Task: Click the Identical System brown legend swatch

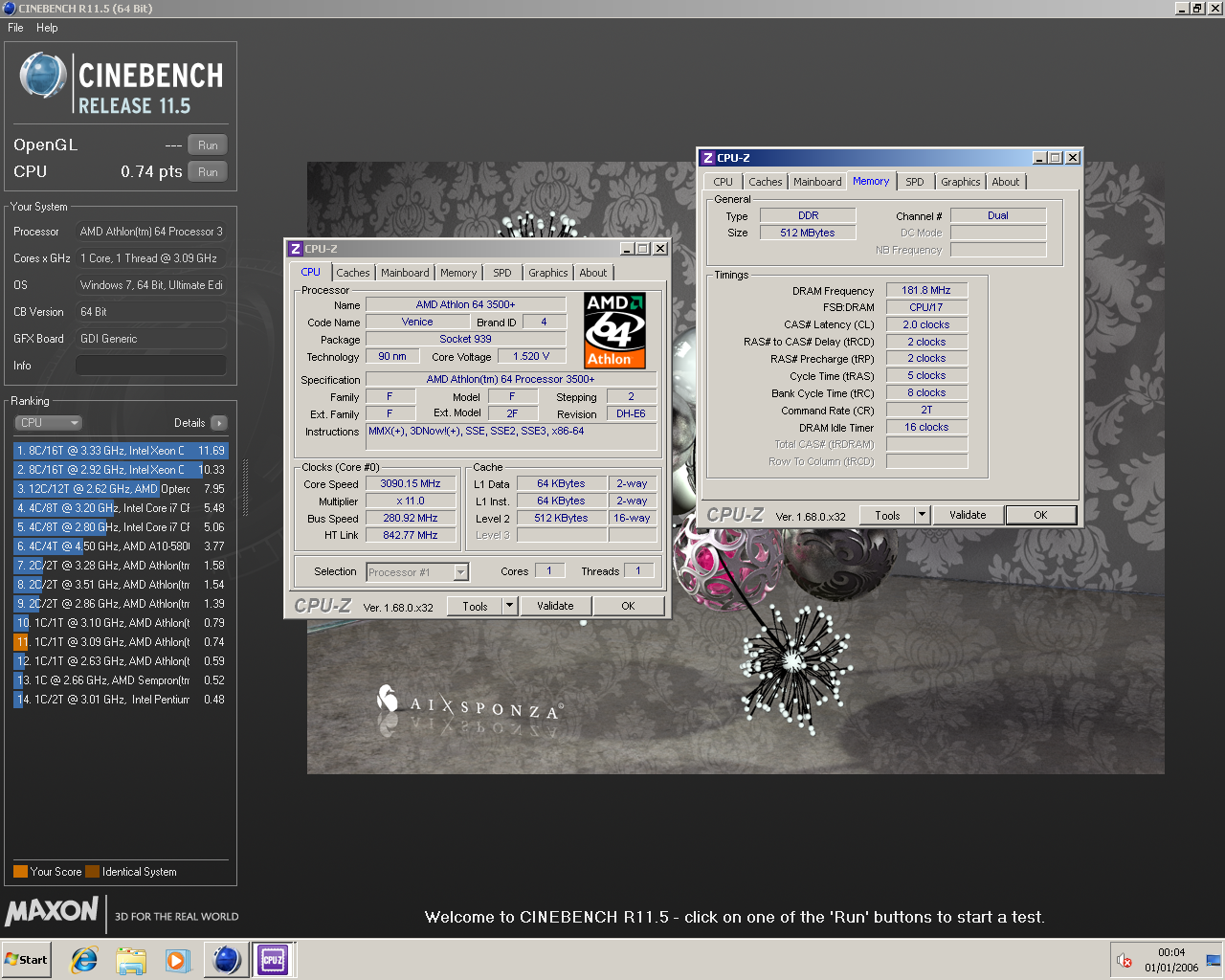Action: pyautogui.click(x=92, y=872)
